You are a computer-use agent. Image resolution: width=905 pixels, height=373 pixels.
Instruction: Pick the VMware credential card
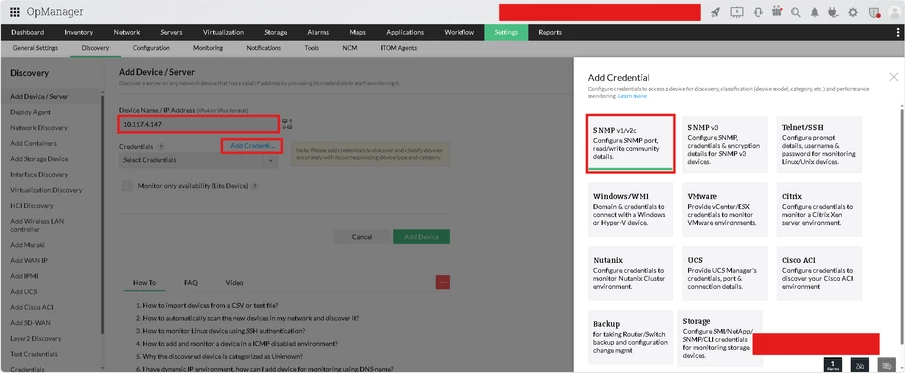[x=725, y=210]
